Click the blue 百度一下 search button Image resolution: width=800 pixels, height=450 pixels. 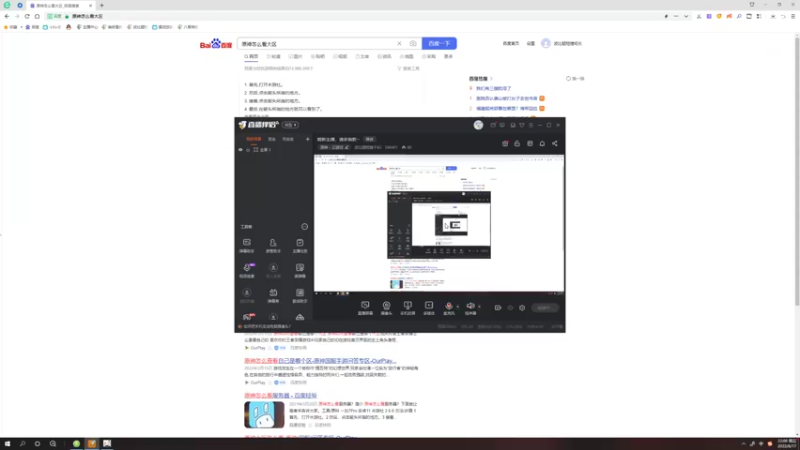coord(439,44)
